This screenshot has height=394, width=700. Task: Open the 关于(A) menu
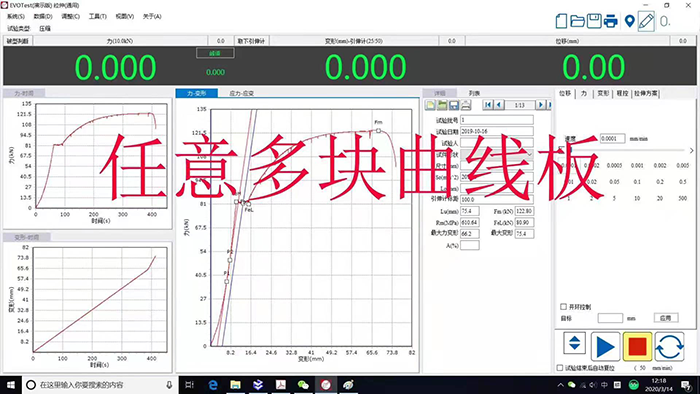click(x=152, y=17)
